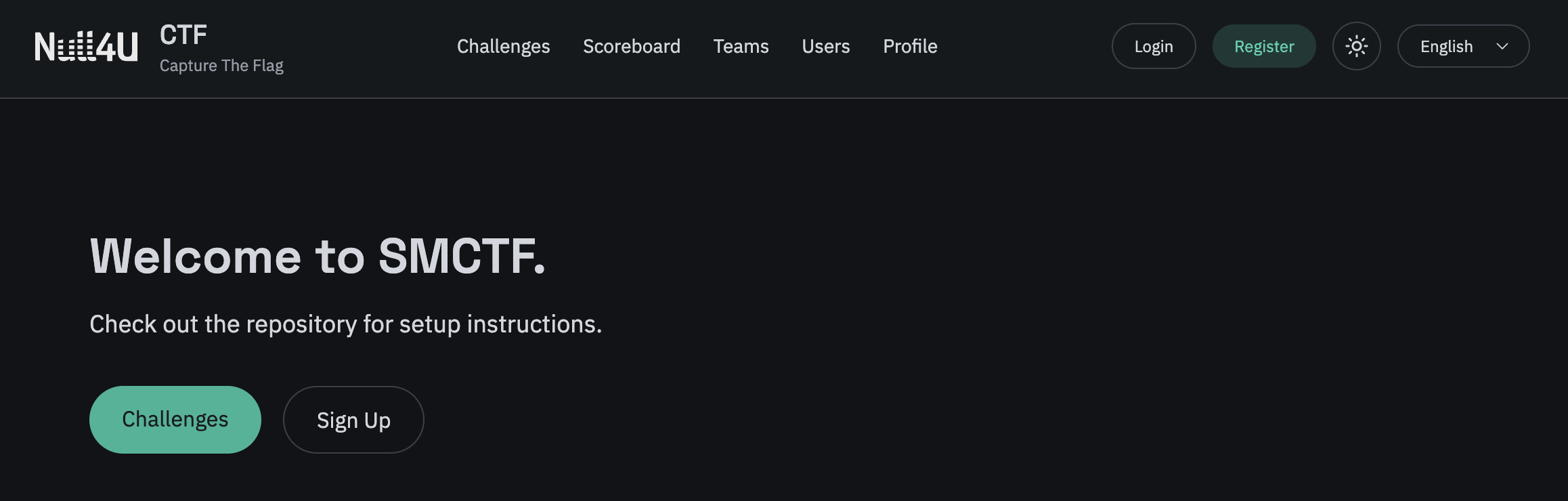The width and height of the screenshot is (1568, 501).
Task: Click the setup instructions text
Action: 345,324
